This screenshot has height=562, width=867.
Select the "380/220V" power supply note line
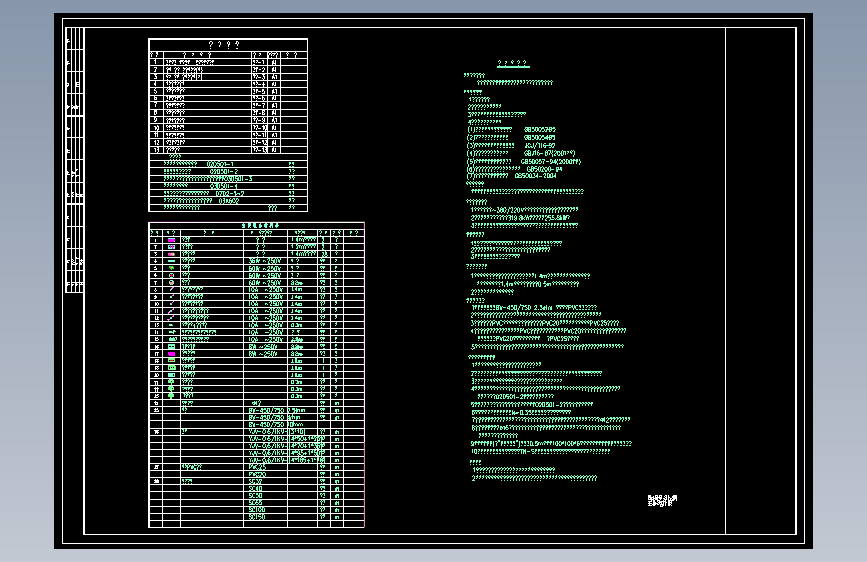(524, 210)
